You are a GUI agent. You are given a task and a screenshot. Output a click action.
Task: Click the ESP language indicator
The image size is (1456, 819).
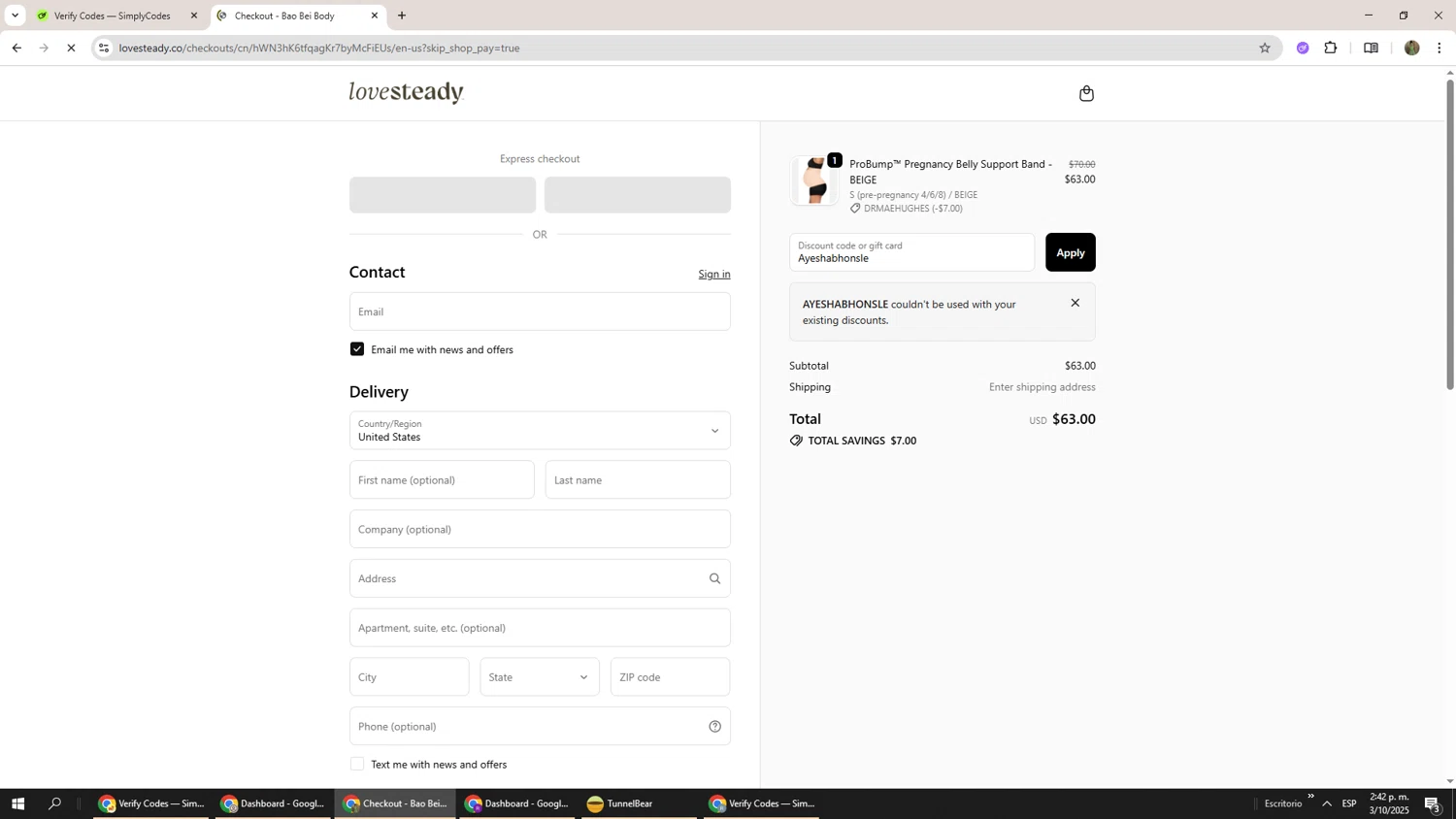[1349, 803]
